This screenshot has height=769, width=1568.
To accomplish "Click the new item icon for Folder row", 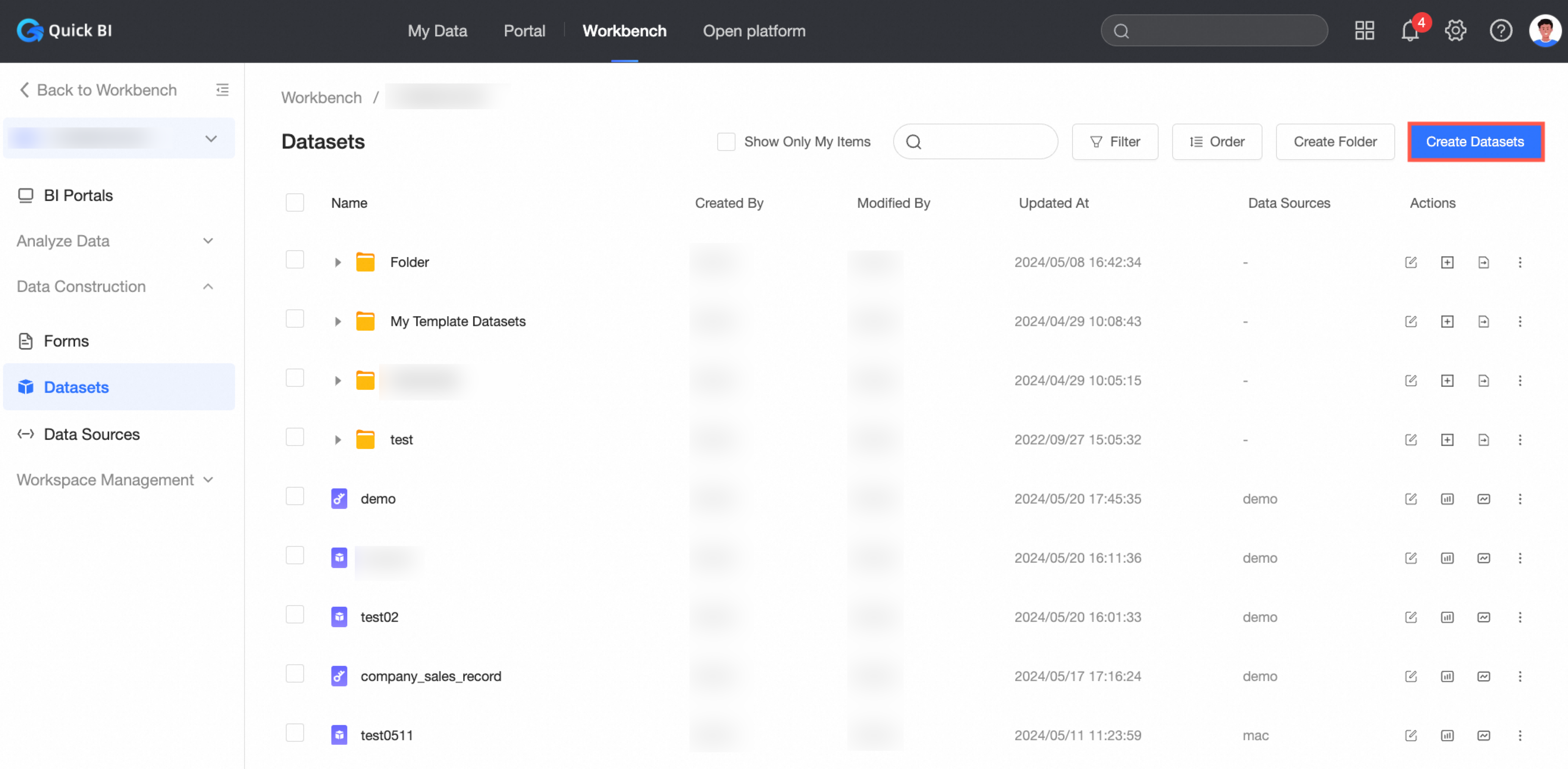I will (x=1447, y=262).
